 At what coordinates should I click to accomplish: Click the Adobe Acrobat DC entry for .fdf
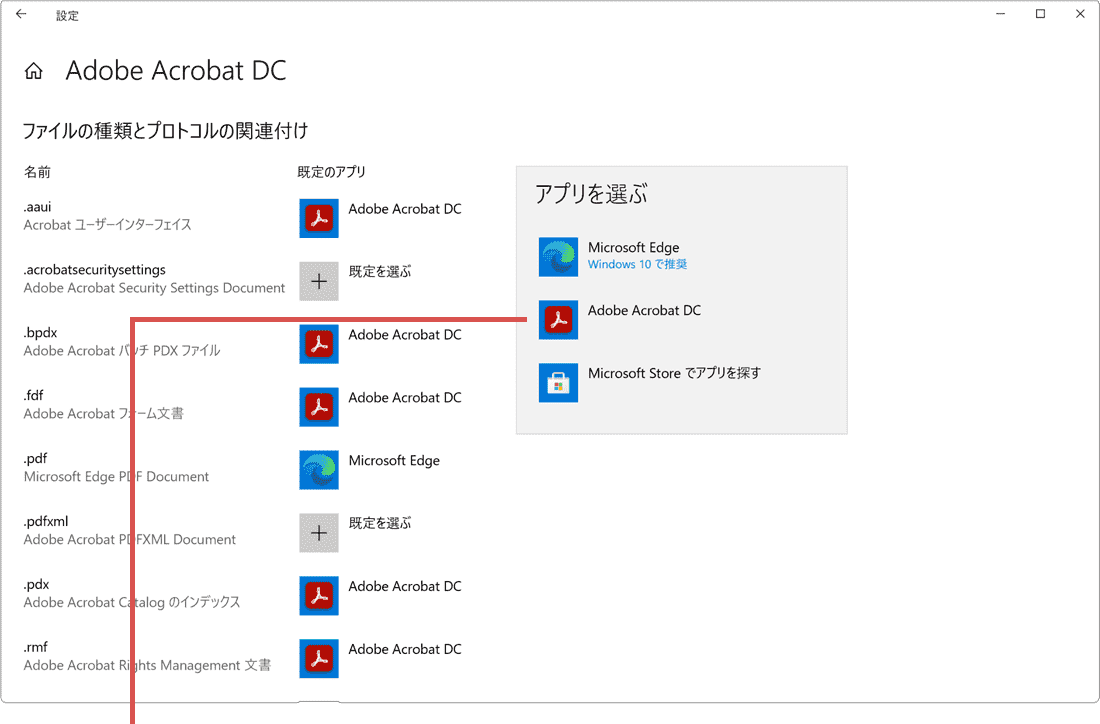pos(404,398)
